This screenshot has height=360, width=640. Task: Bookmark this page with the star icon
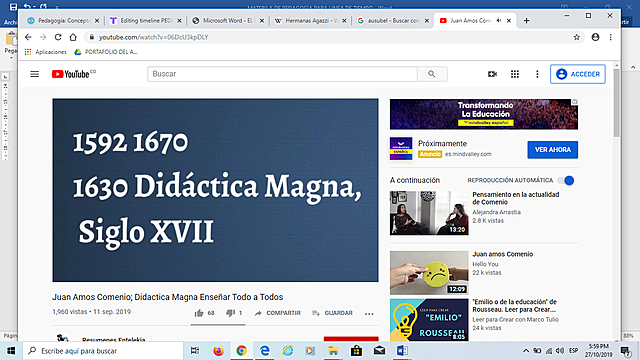576,37
